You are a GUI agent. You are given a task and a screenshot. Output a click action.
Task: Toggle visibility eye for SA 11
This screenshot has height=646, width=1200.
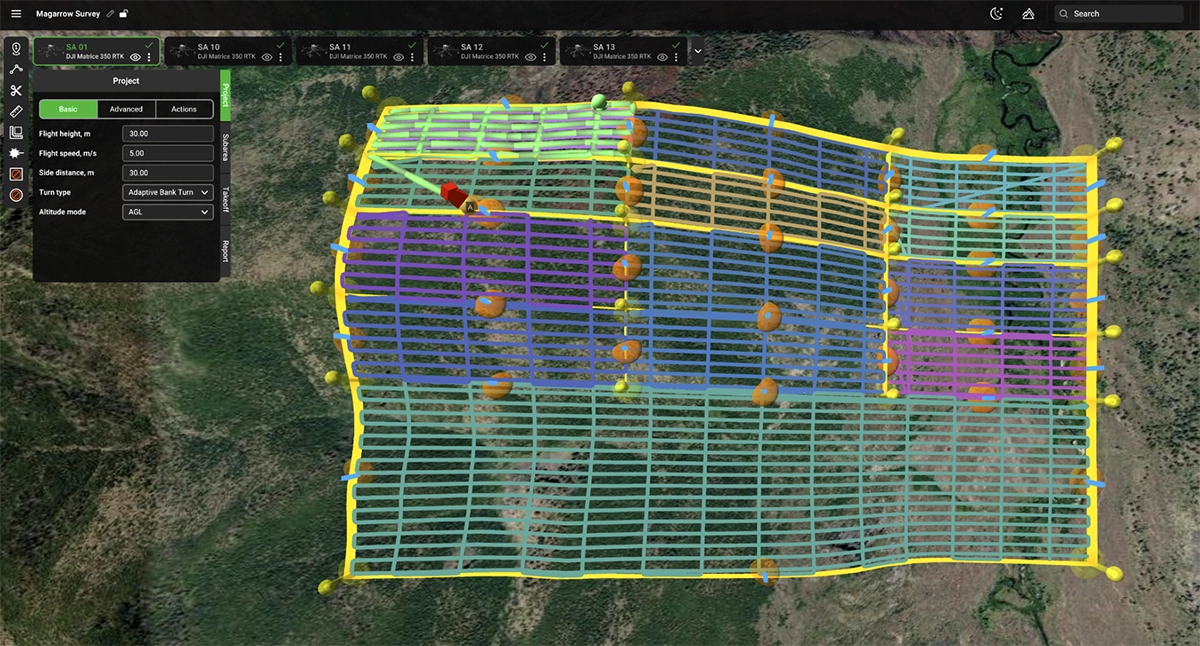(398, 58)
